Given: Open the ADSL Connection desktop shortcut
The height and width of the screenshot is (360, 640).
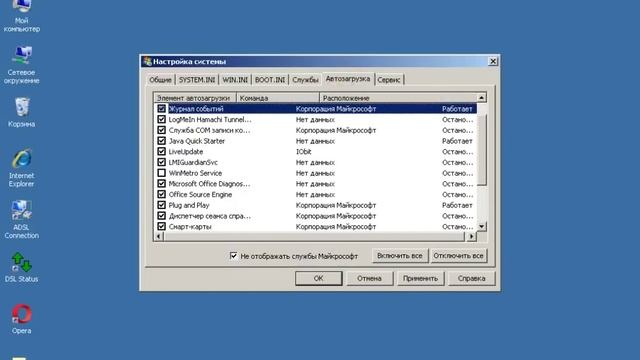Looking at the screenshot, I should 21,219.
